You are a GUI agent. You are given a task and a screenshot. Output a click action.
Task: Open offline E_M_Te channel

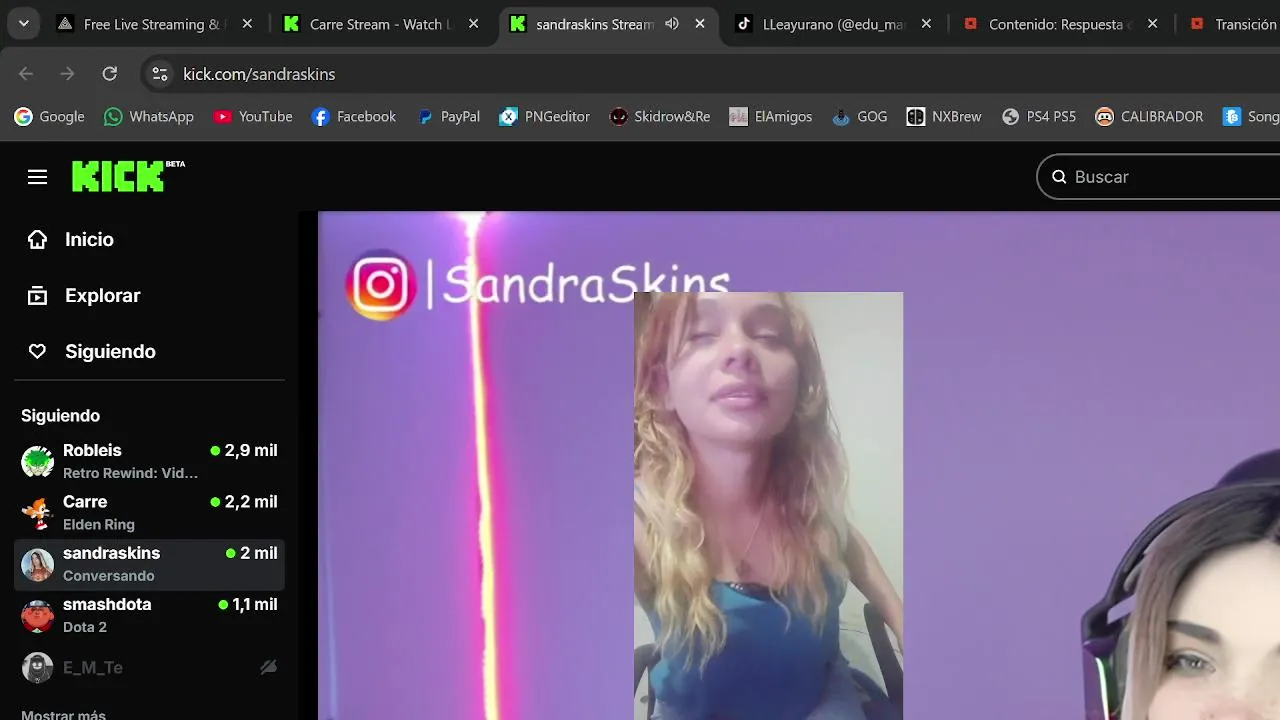click(x=150, y=667)
